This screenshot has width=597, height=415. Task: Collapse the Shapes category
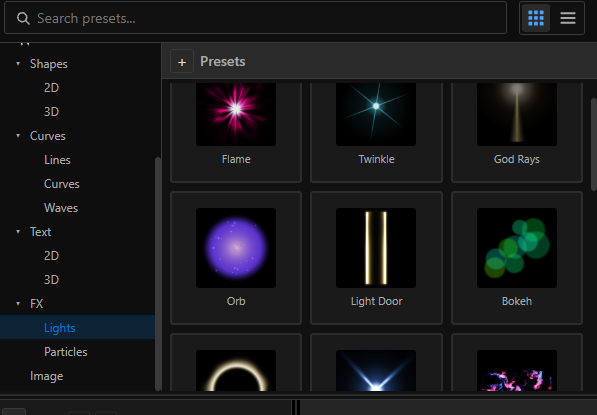point(18,64)
